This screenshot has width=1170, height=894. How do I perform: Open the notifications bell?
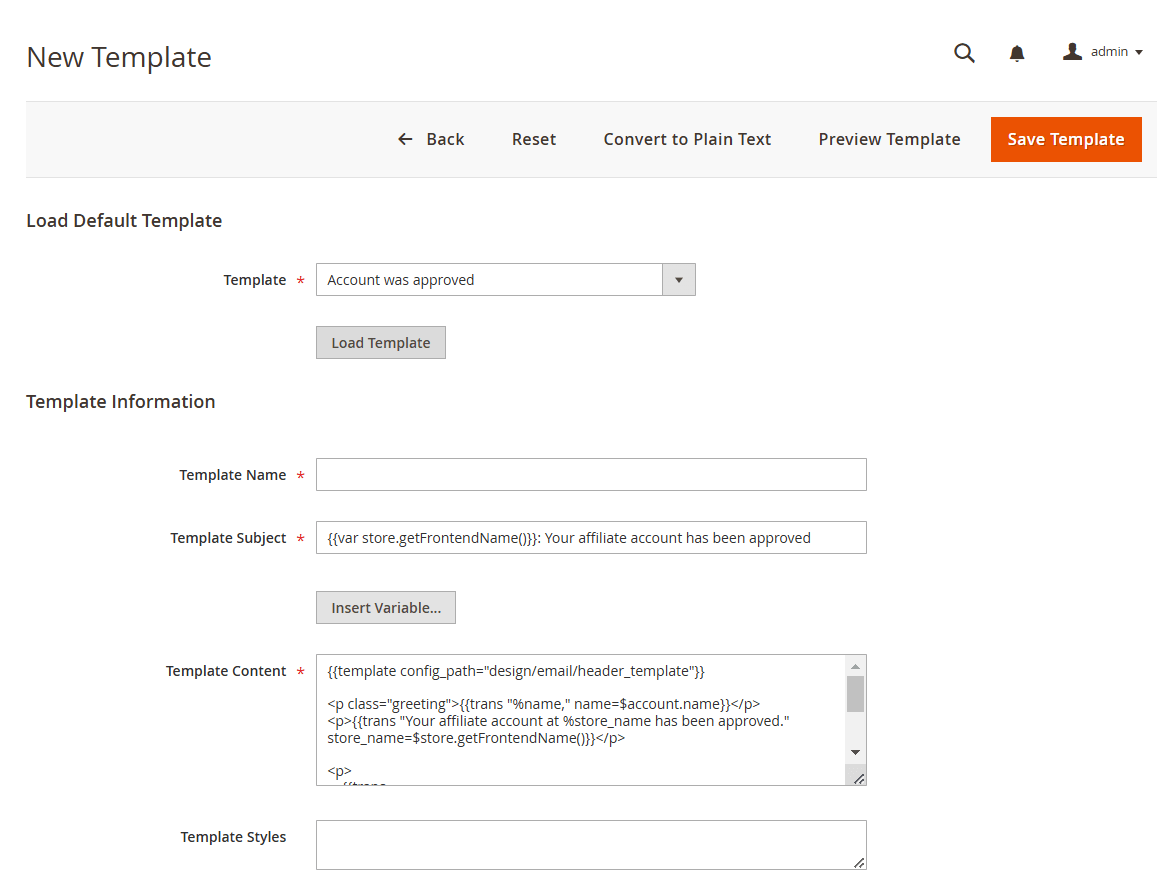(x=1017, y=53)
